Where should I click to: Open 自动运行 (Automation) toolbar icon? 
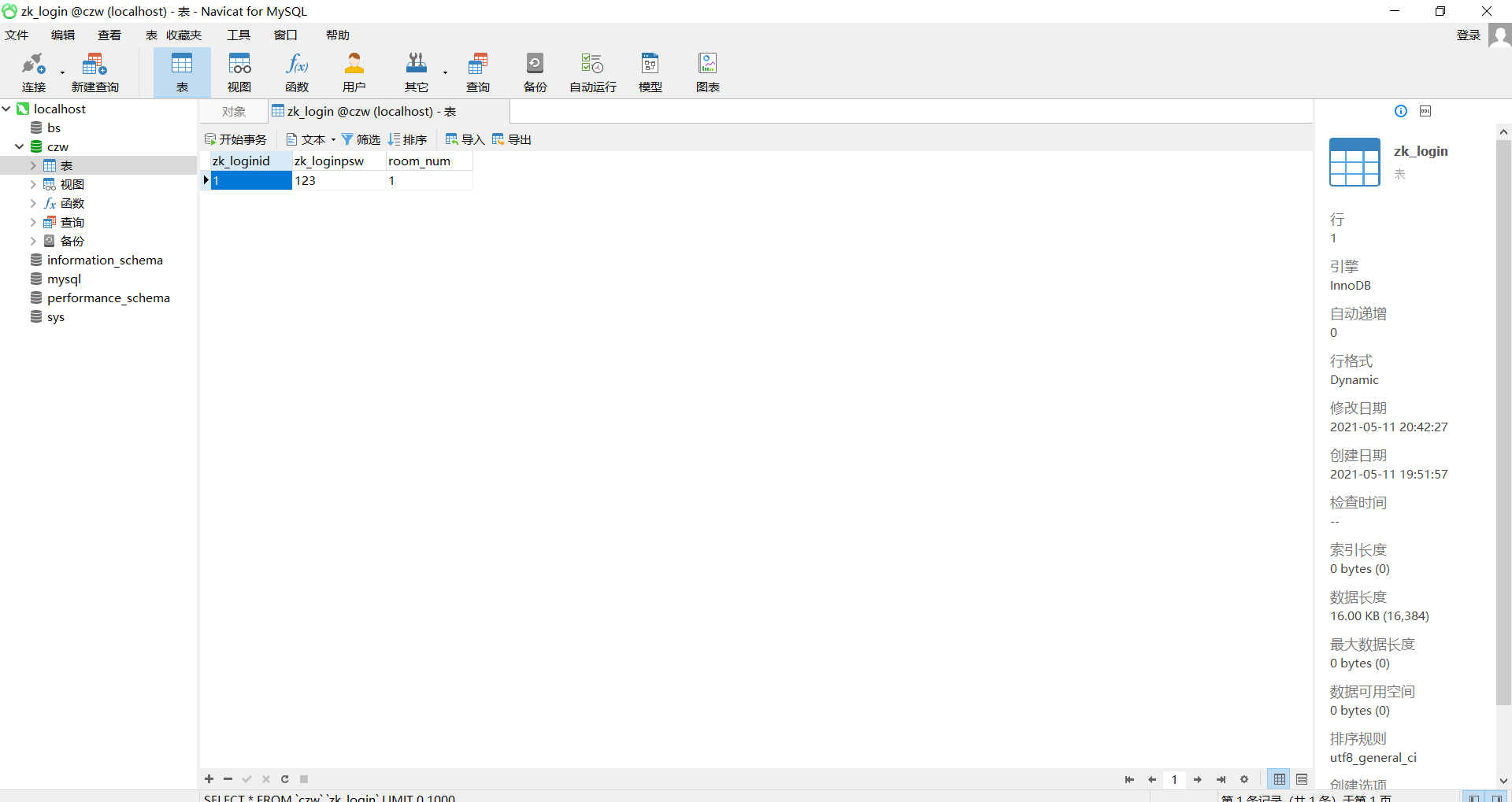coord(593,72)
